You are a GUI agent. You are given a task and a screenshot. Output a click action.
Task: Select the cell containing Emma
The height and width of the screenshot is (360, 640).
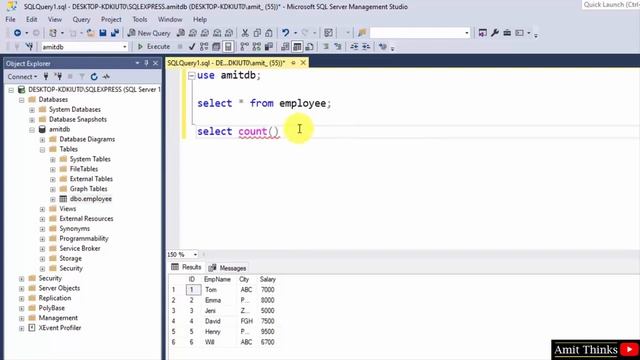coord(213,300)
